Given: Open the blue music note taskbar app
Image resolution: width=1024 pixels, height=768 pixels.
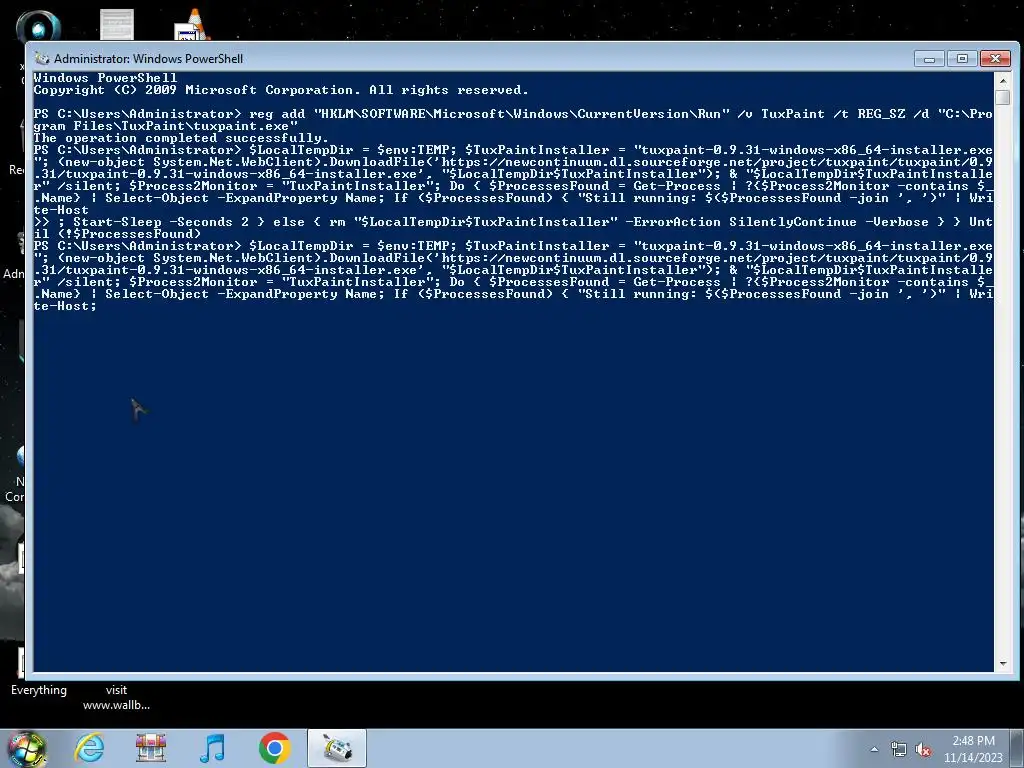Looking at the screenshot, I should pos(212,748).
